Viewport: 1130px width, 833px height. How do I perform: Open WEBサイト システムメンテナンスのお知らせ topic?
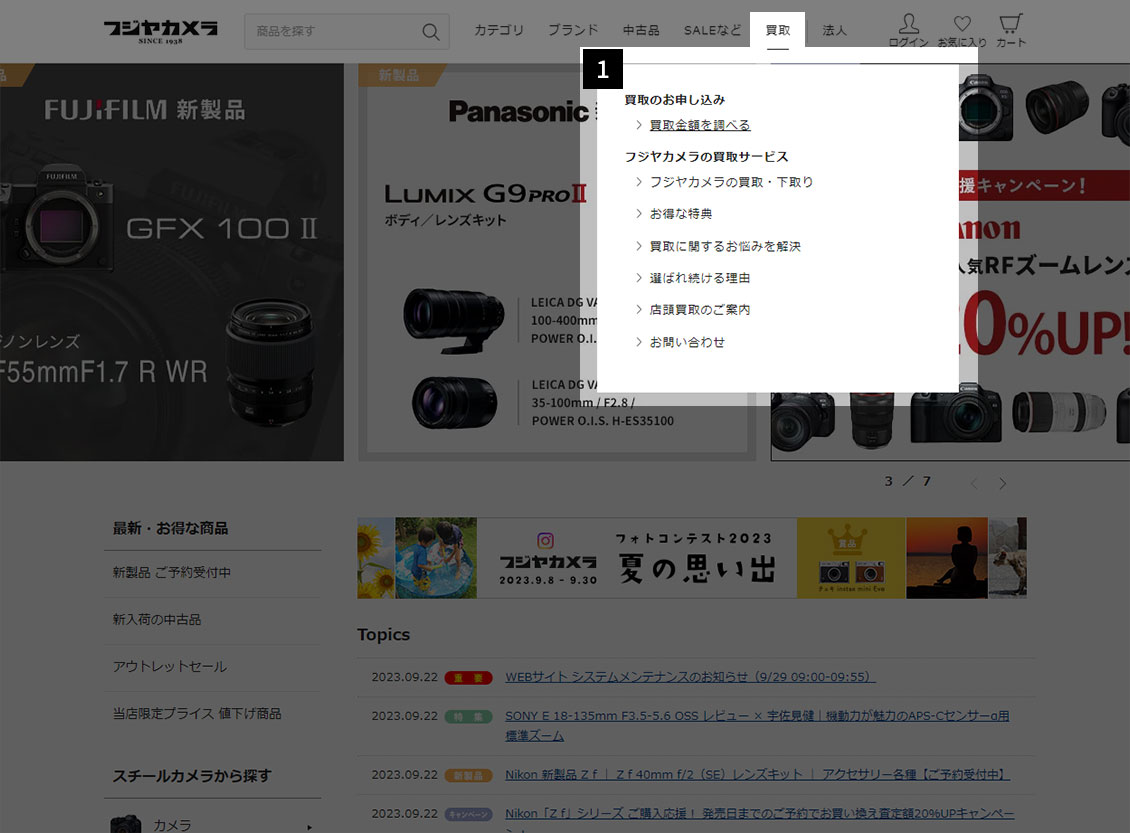(690, 677)
